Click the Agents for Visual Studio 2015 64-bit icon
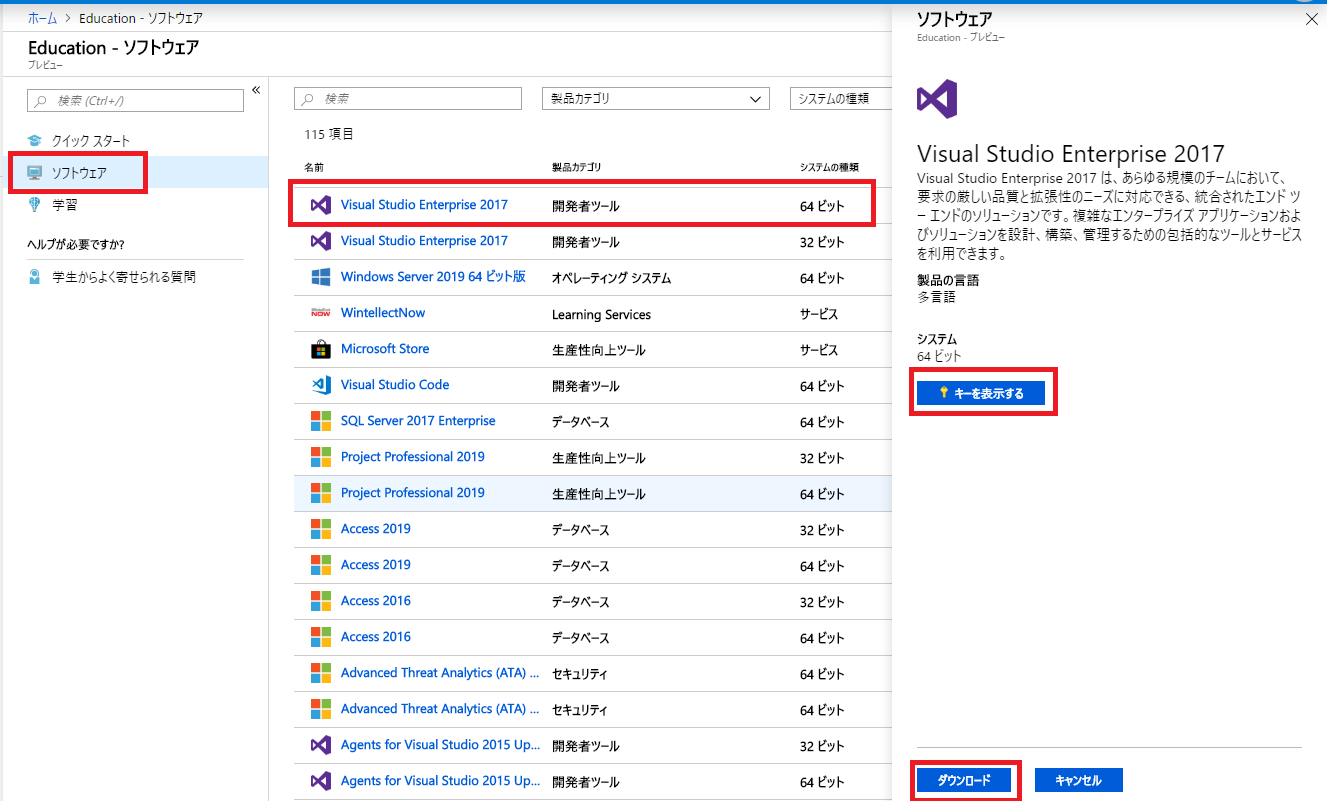Viewport: 1327px width, 801px height. click(x=320, y=781)
